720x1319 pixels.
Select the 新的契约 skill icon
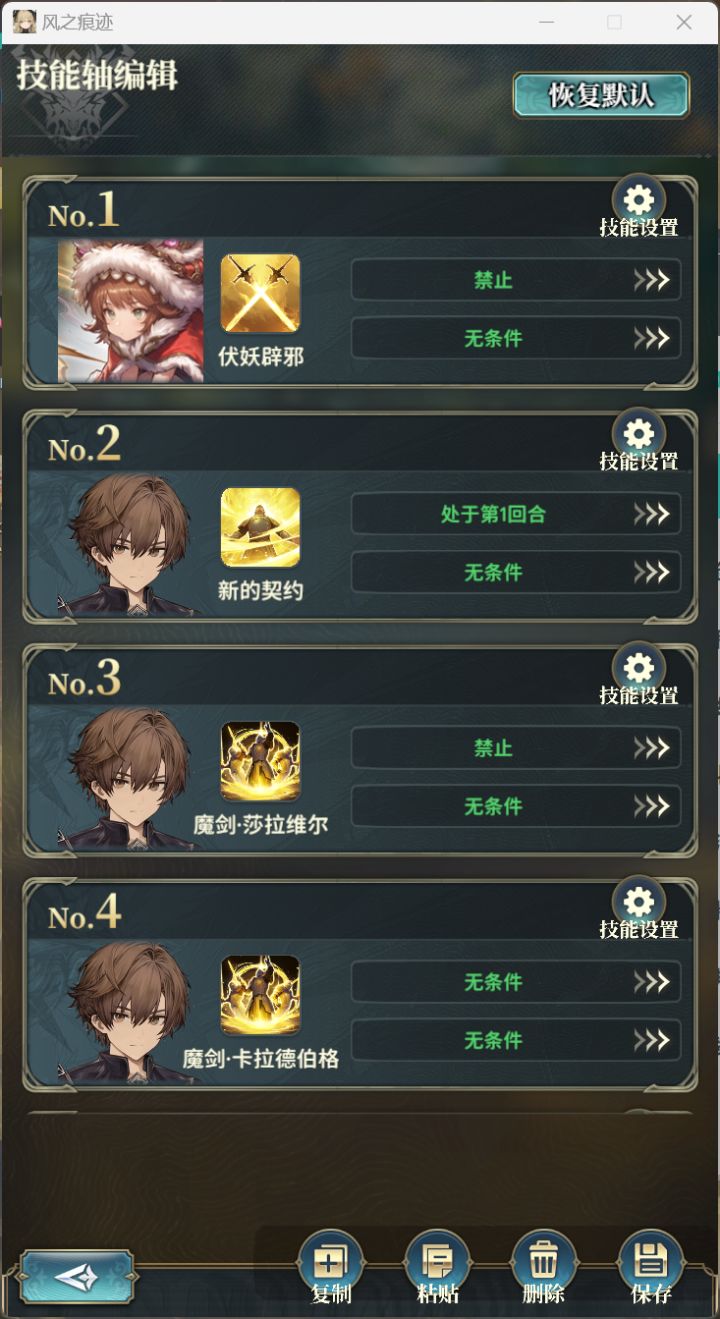click(x=260, y=527)
